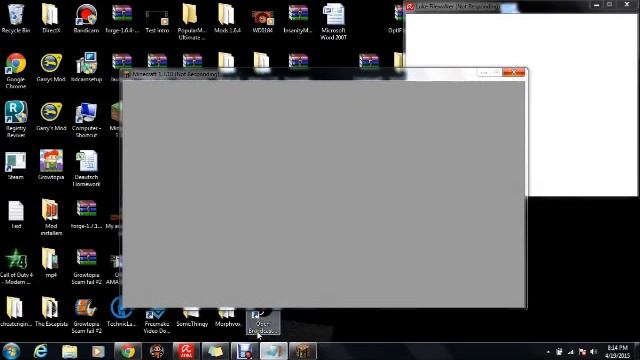Open Windows Media Player from taskbar

tap(98, 351)
